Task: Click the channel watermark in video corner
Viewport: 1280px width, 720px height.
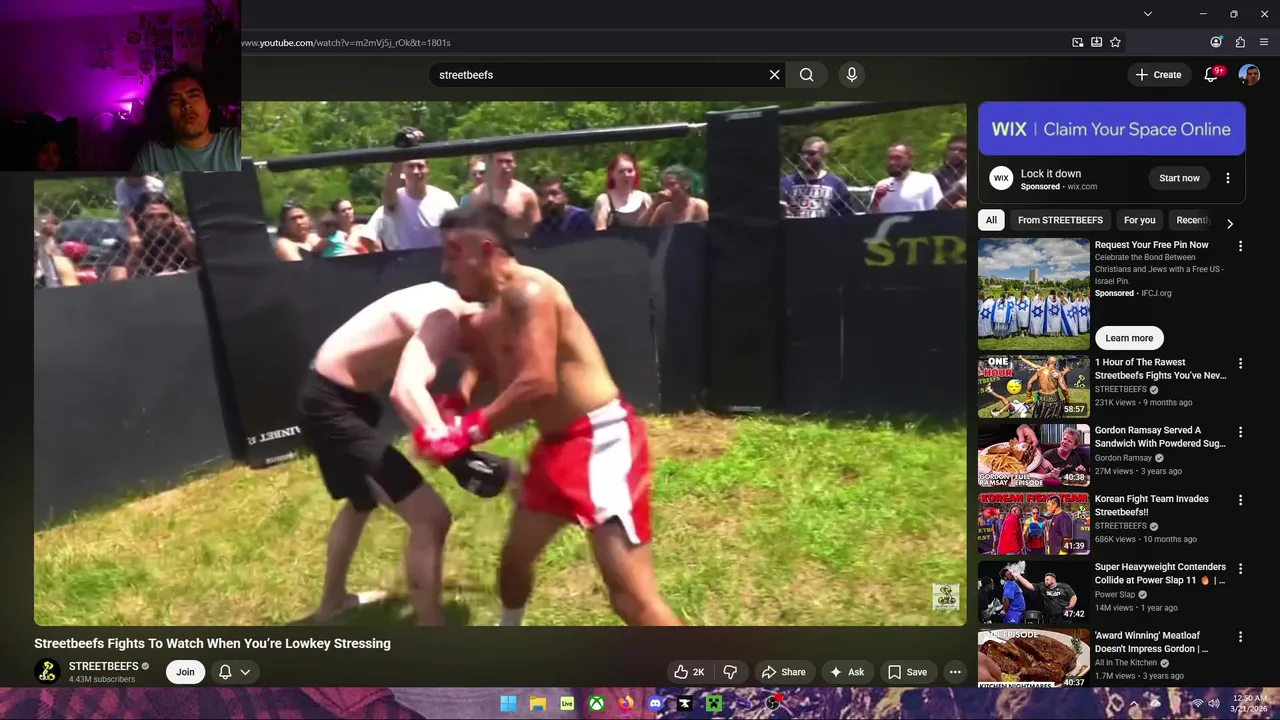Action: [945, 597]
